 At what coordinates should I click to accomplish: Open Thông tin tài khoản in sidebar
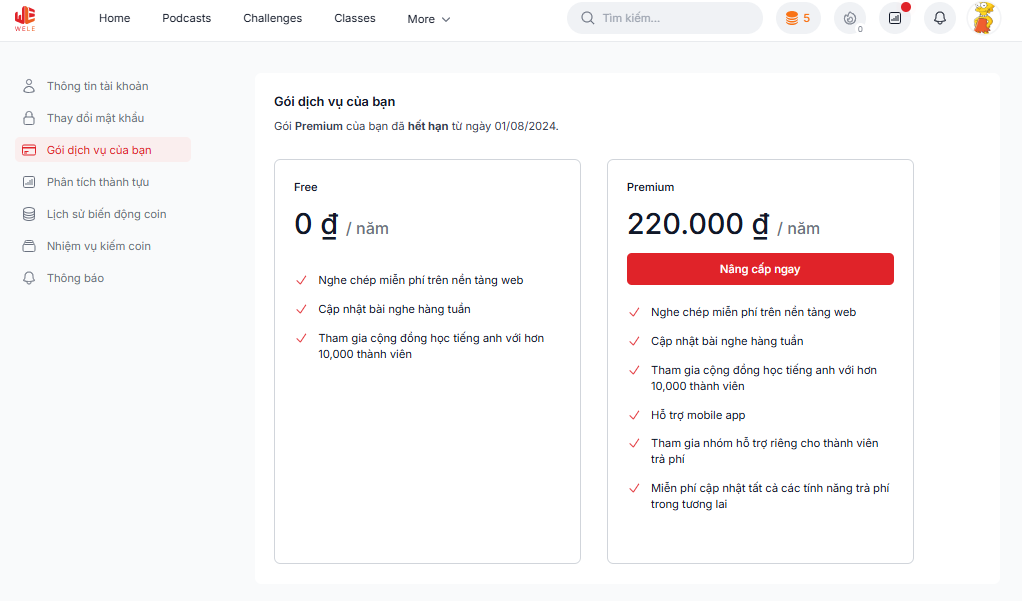pos(97,86)
